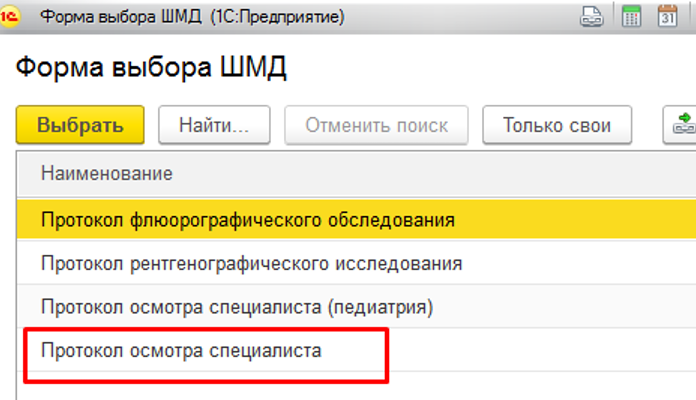Select Протокол осмотра специалиста (педиатрия) row

(x=236, y=306)
